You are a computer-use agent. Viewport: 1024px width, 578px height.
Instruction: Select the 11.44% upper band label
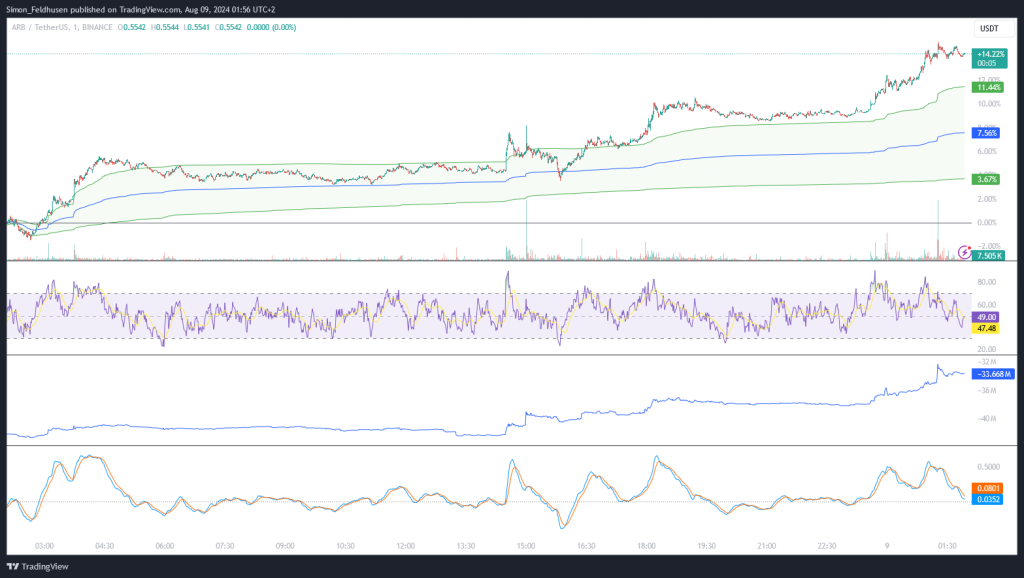[988, 88]
